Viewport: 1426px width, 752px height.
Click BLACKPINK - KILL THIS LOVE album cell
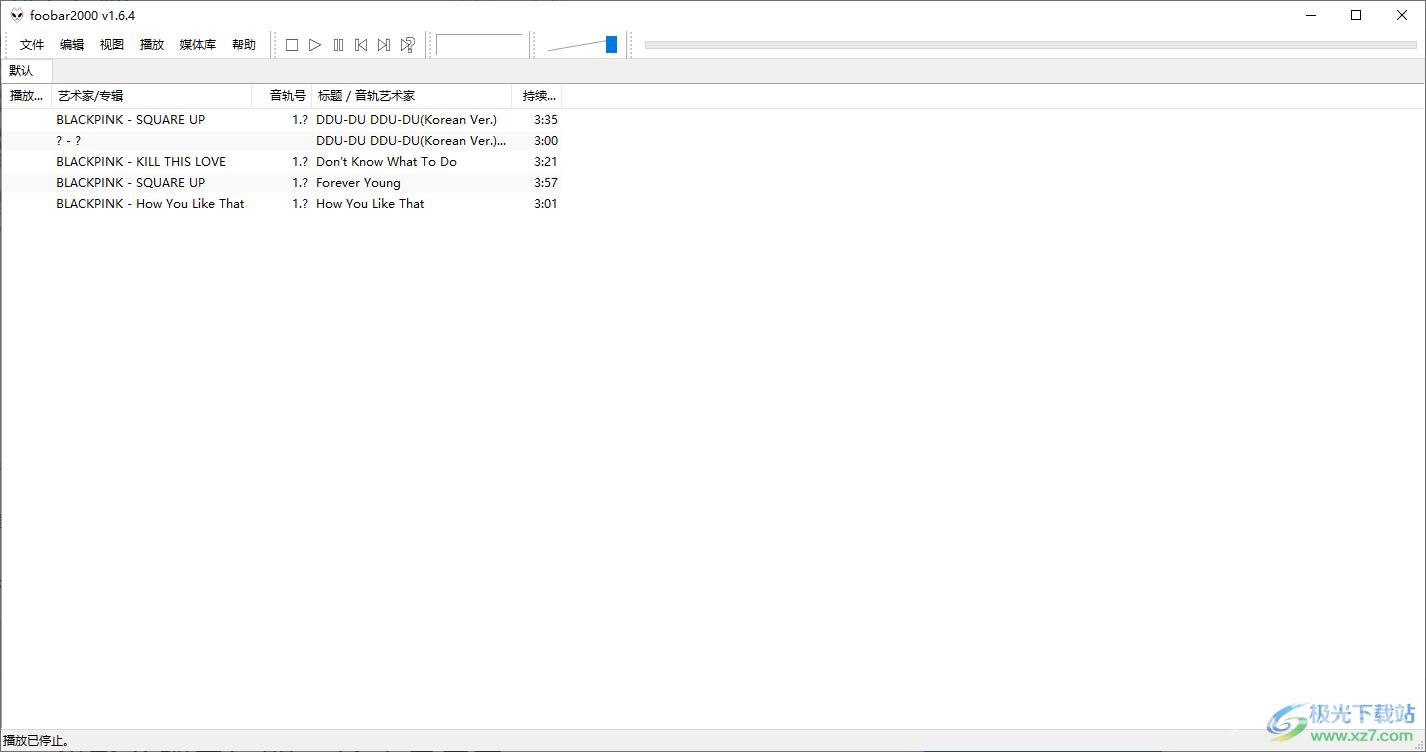click(141, 162)
